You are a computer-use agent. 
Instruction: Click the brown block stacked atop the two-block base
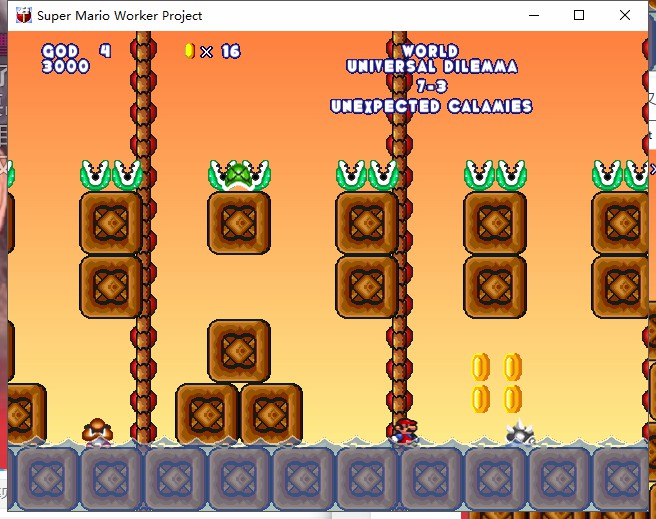point(239,351)
